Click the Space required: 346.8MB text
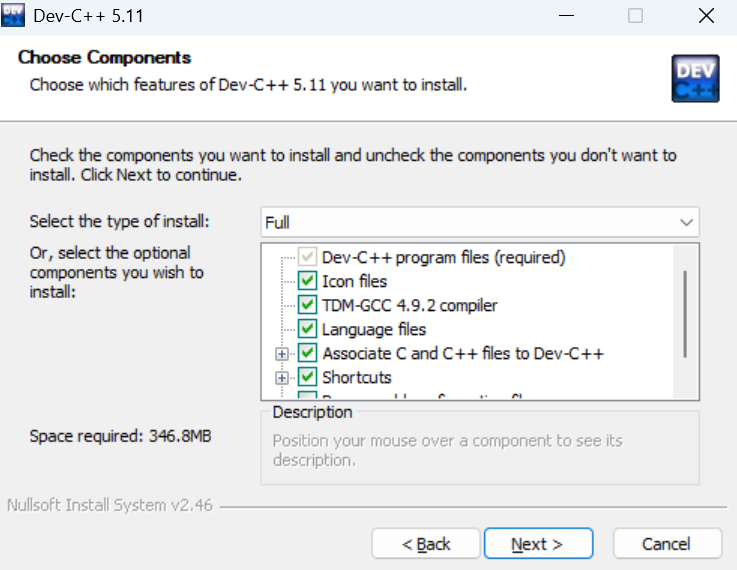Viewport: 737px width, 570px height. point(120,436)
